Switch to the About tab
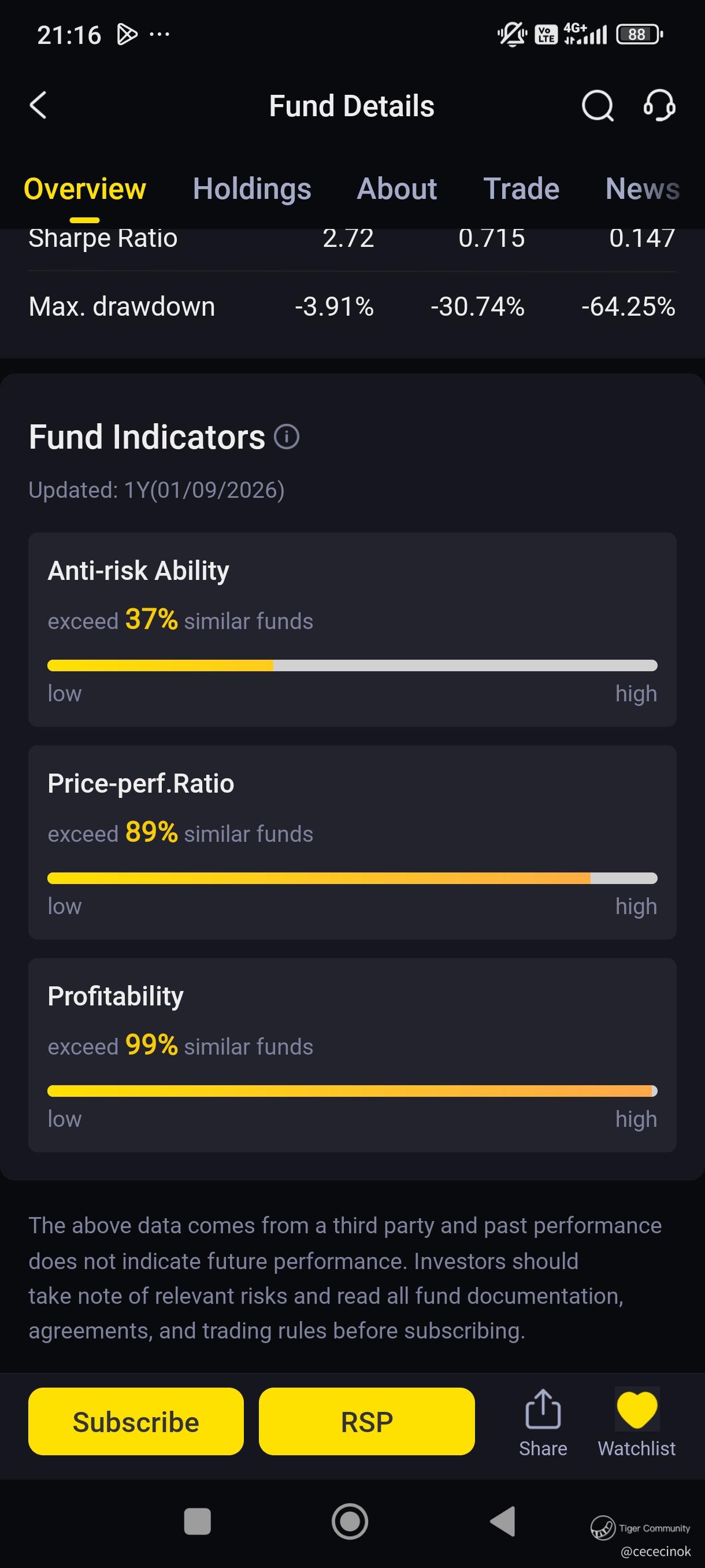 tap(396, 189)
